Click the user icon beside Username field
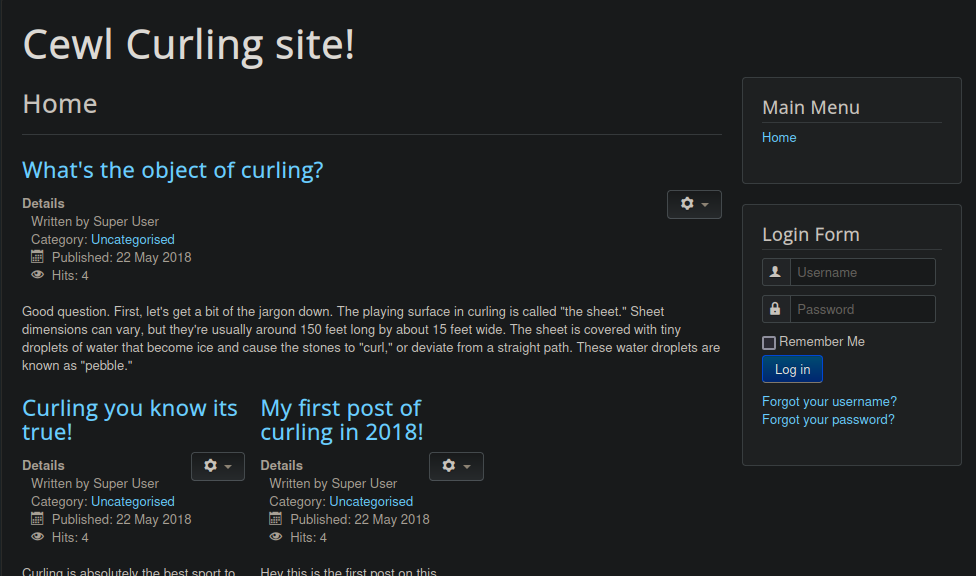The height and width of the screenshot is (576, 976). 776,272
